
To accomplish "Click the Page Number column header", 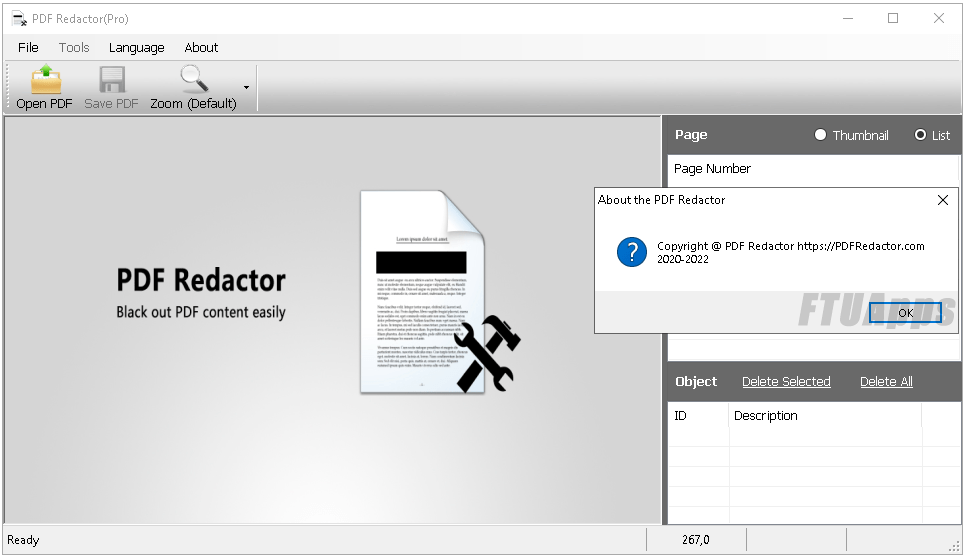I will [x=712, y=169].
